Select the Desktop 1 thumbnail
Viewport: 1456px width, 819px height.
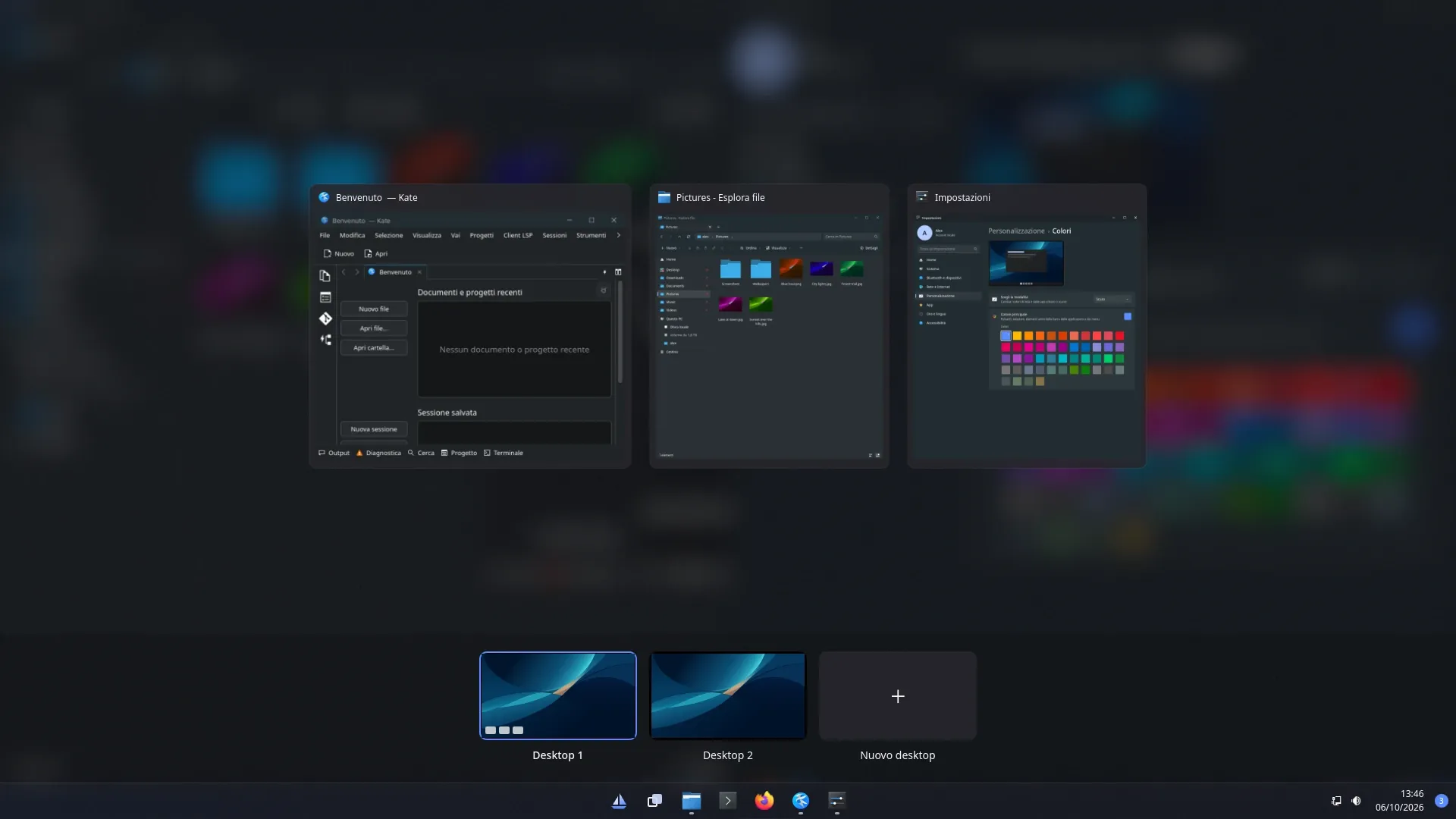[x=558, y=695]
